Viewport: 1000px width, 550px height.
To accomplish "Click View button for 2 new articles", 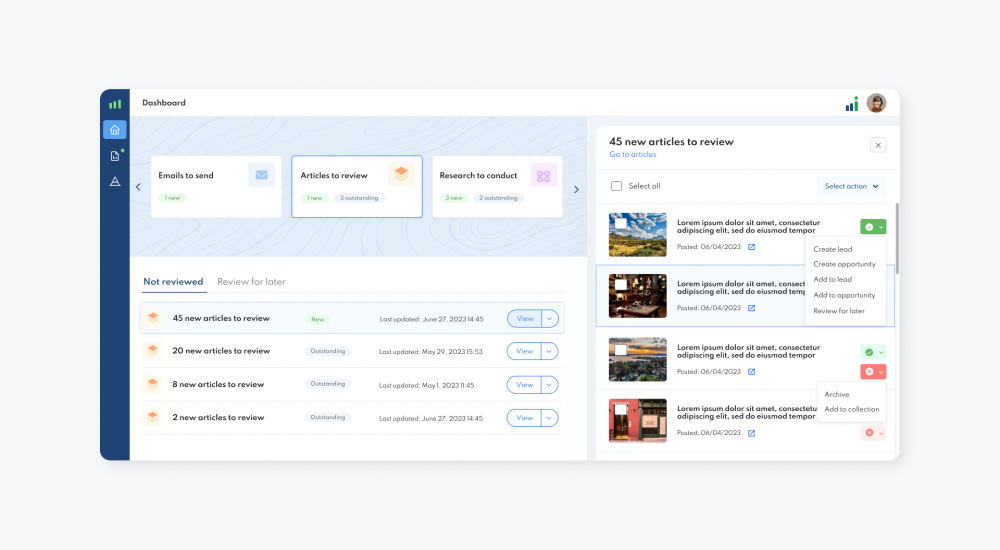I will 525,418.
